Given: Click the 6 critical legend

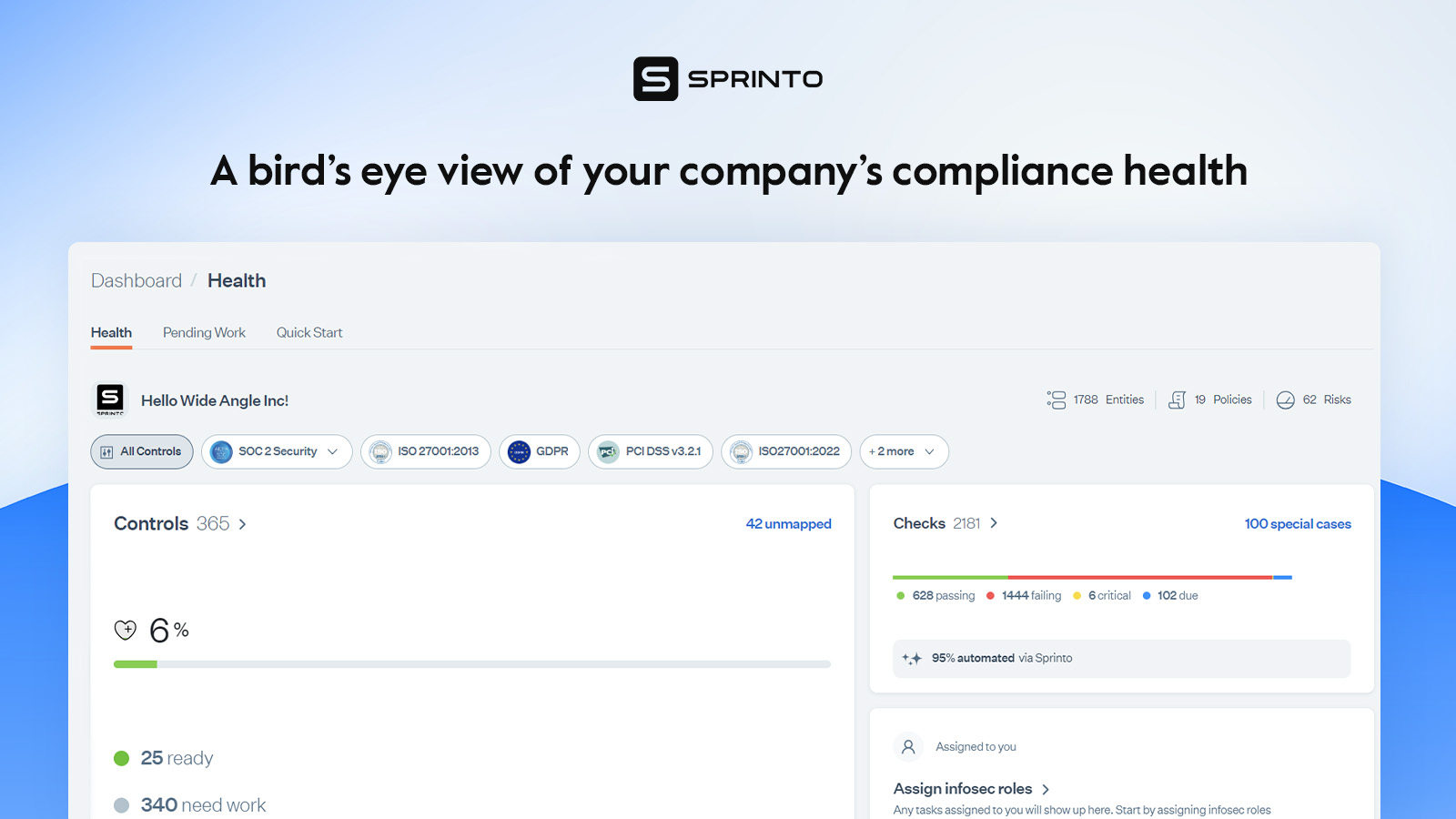Looking at the screenshot, I should pos(1102,596).
